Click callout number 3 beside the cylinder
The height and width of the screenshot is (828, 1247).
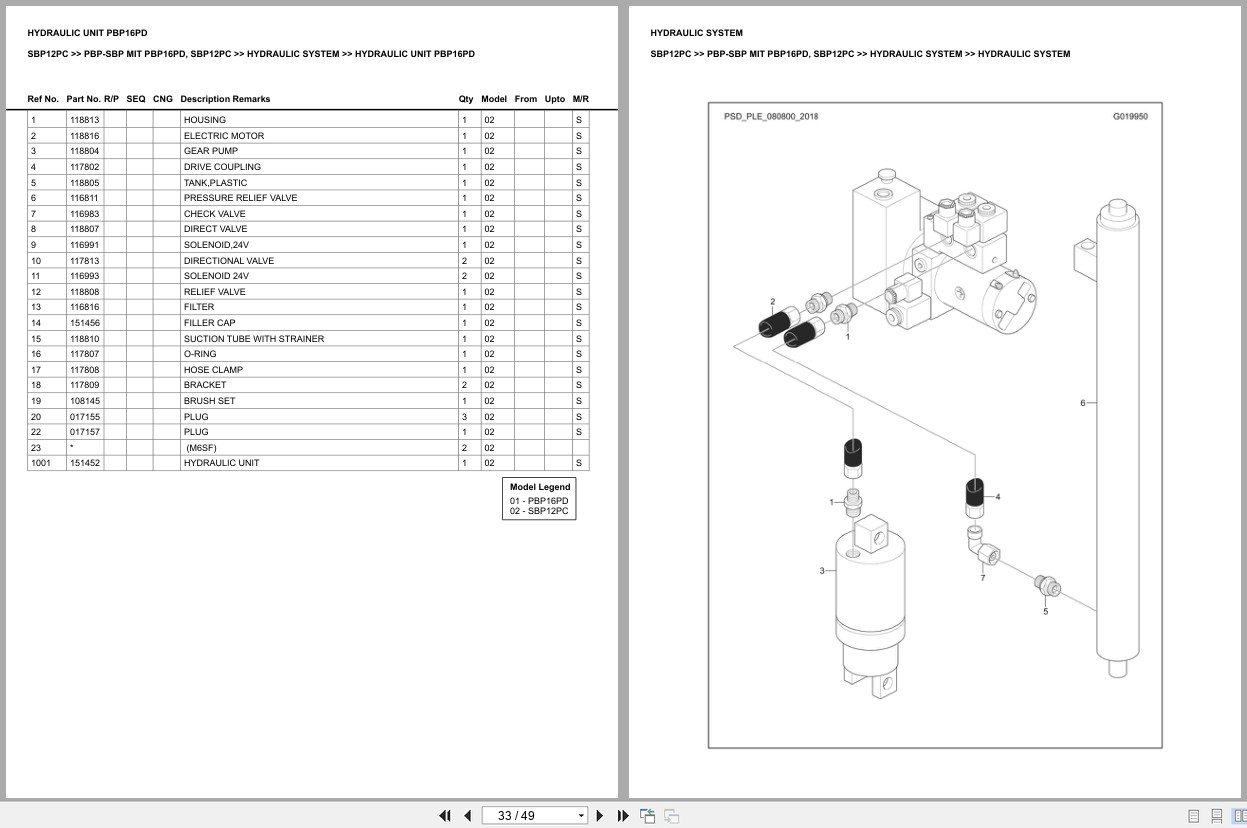coord(822,571)
